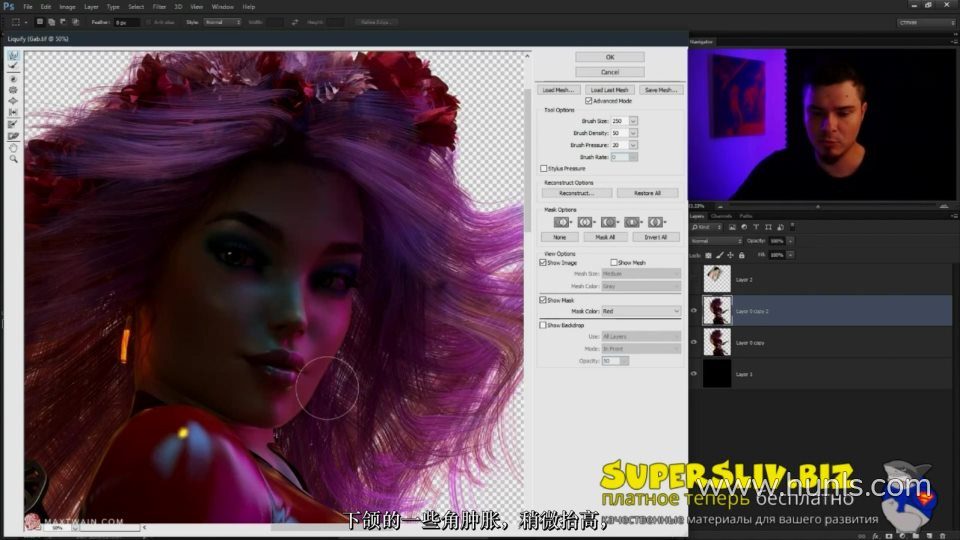Click the Restore All button
The width and height of the screenshot is (960, 540).
pyautogui.click(x=648, y=193)
